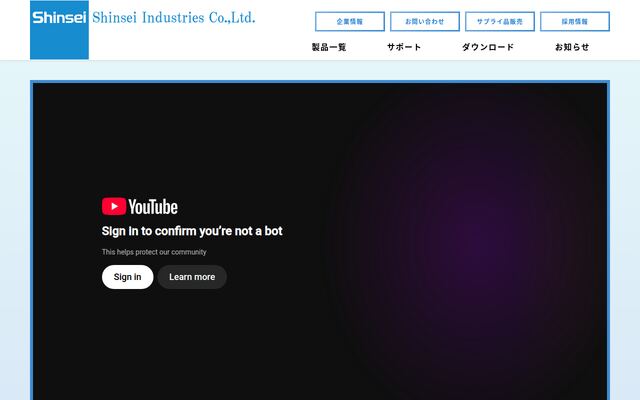This screenshot has height=400, width=640.
Task: Select the お知らせ menu item
Action: 572,47
